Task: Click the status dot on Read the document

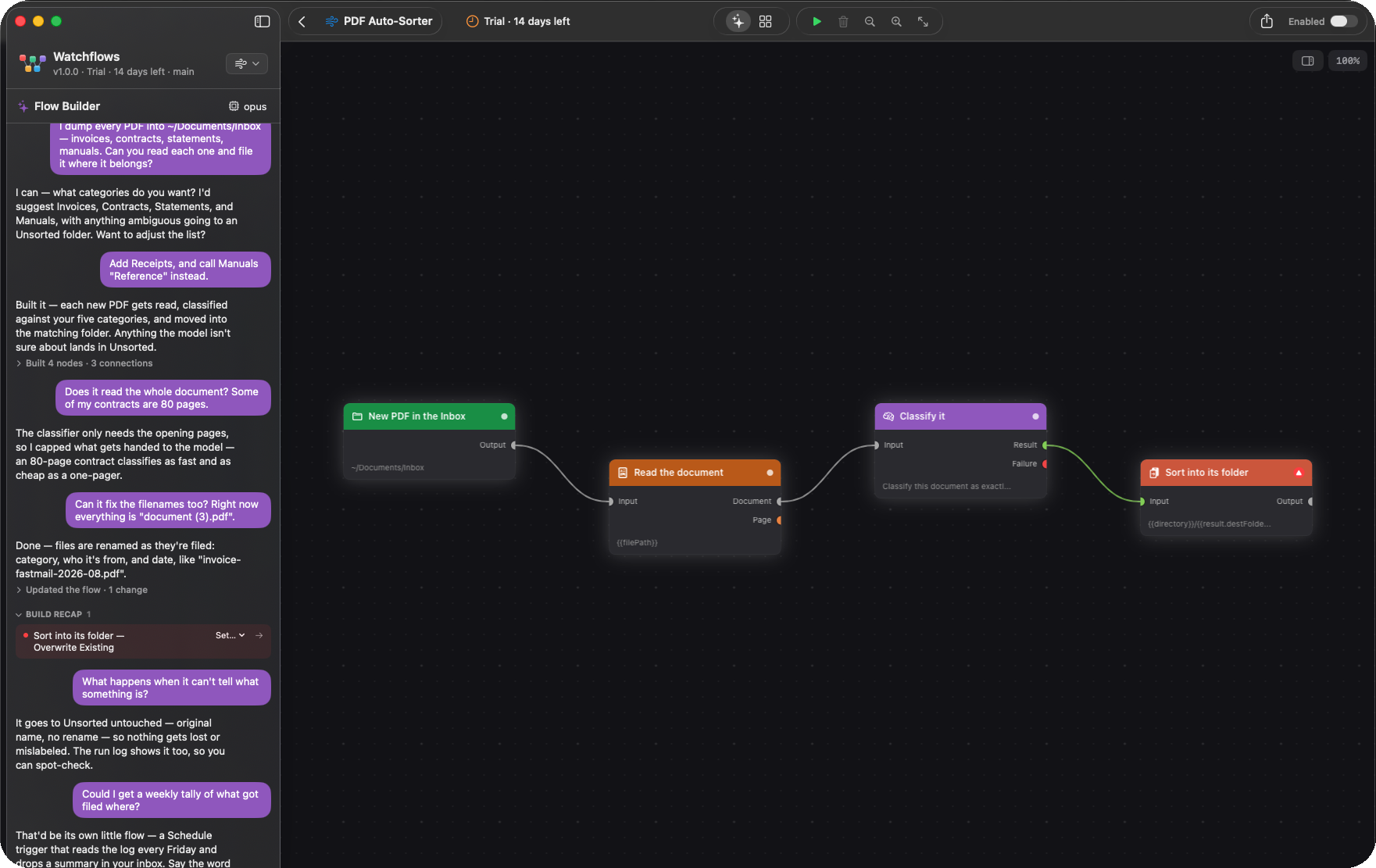Action: 770,473
